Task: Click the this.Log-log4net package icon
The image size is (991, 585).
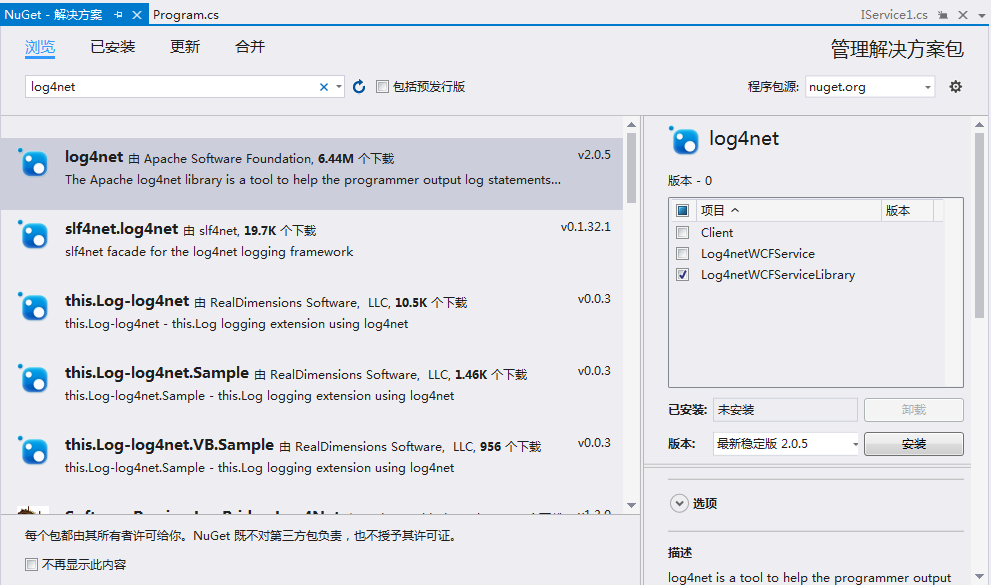Action: coord(33,307)
